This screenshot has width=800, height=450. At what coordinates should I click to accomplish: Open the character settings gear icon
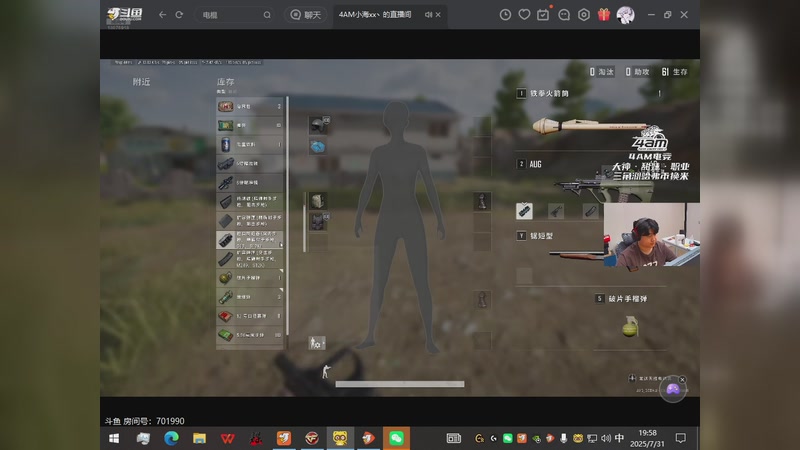317,343
